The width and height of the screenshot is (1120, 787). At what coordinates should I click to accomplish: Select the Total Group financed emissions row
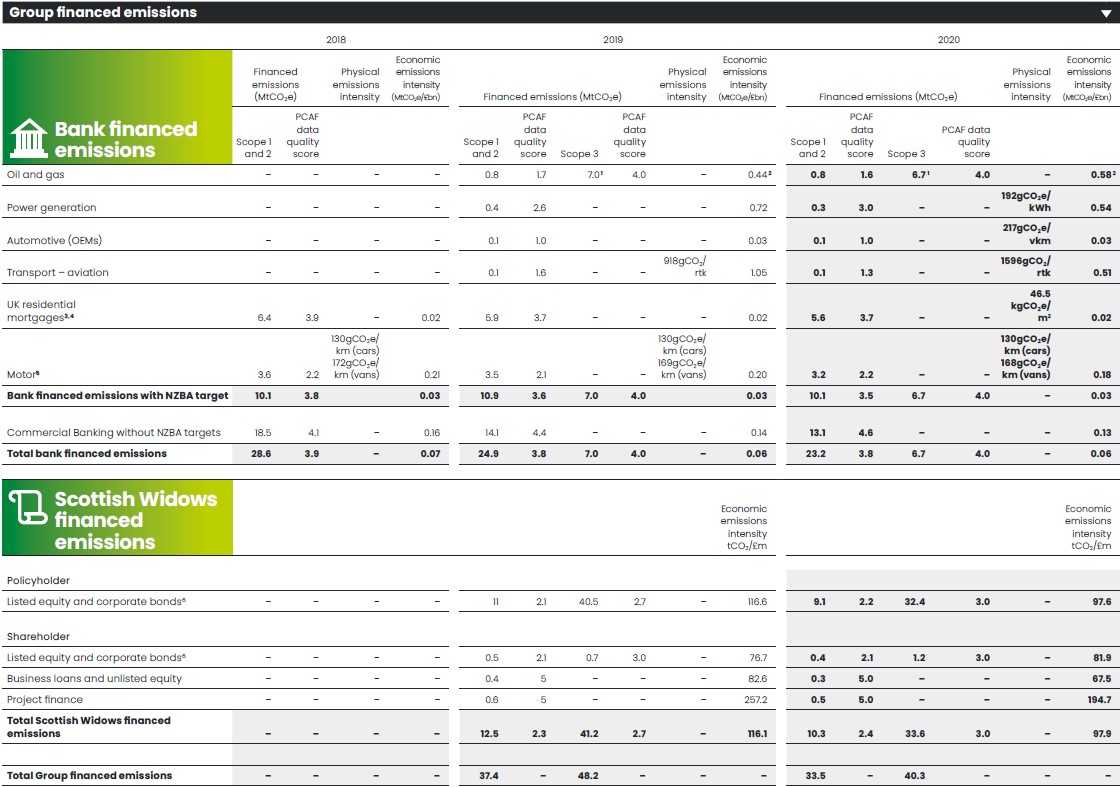(89, 776)
